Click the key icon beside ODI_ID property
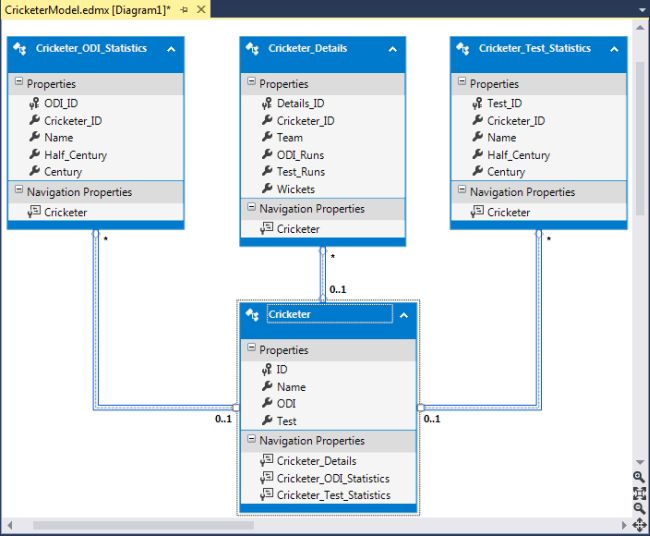Screen dimensions: 650x536 [x=31, y=103]
